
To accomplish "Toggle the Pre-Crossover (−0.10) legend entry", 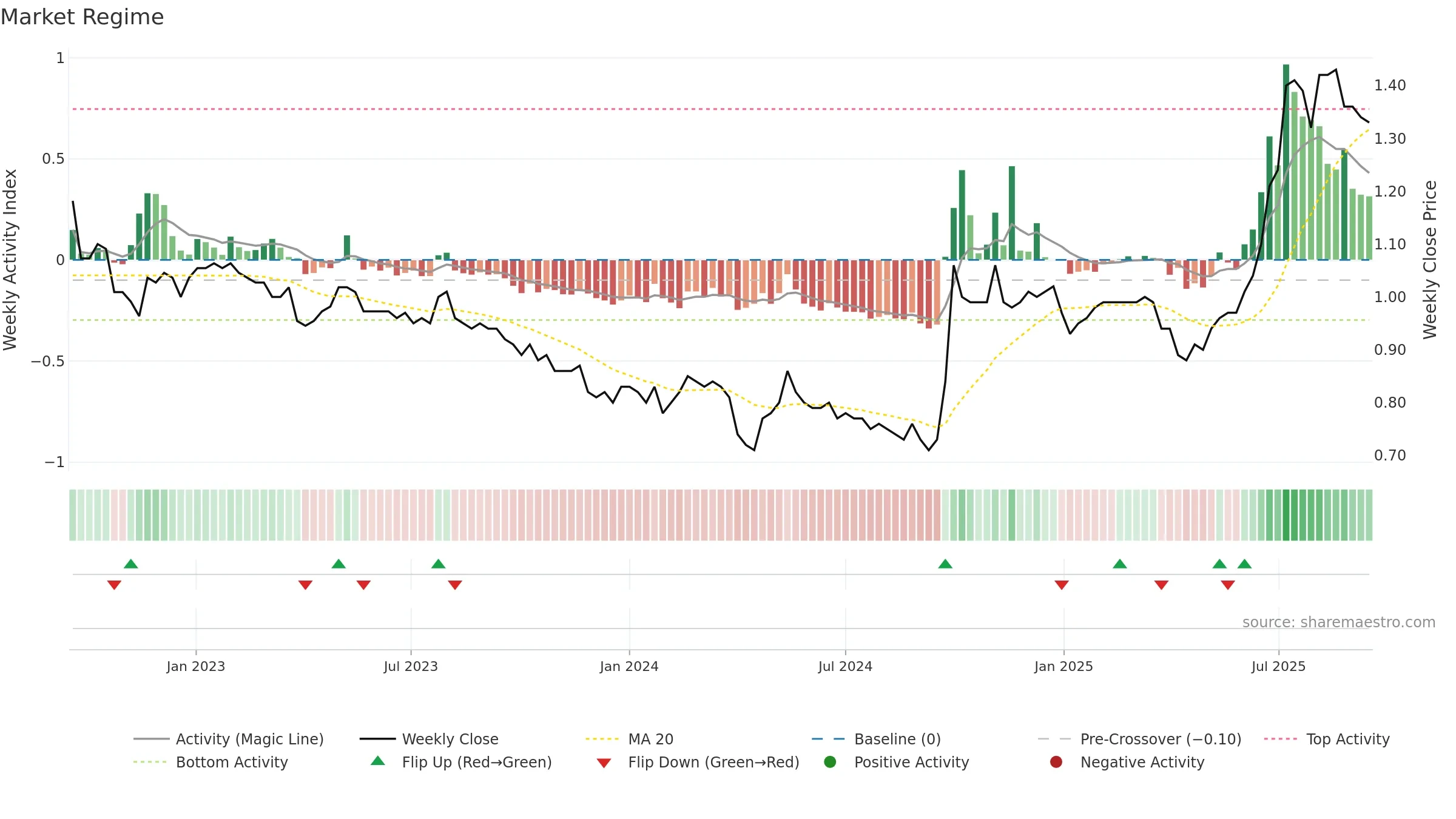I will point(1140,739).
